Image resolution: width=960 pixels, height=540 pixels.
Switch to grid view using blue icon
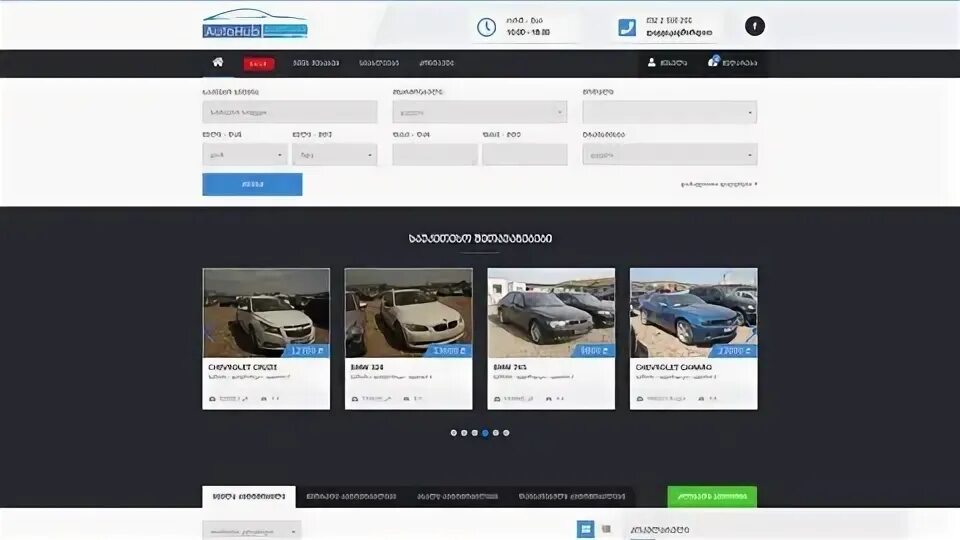585,529
